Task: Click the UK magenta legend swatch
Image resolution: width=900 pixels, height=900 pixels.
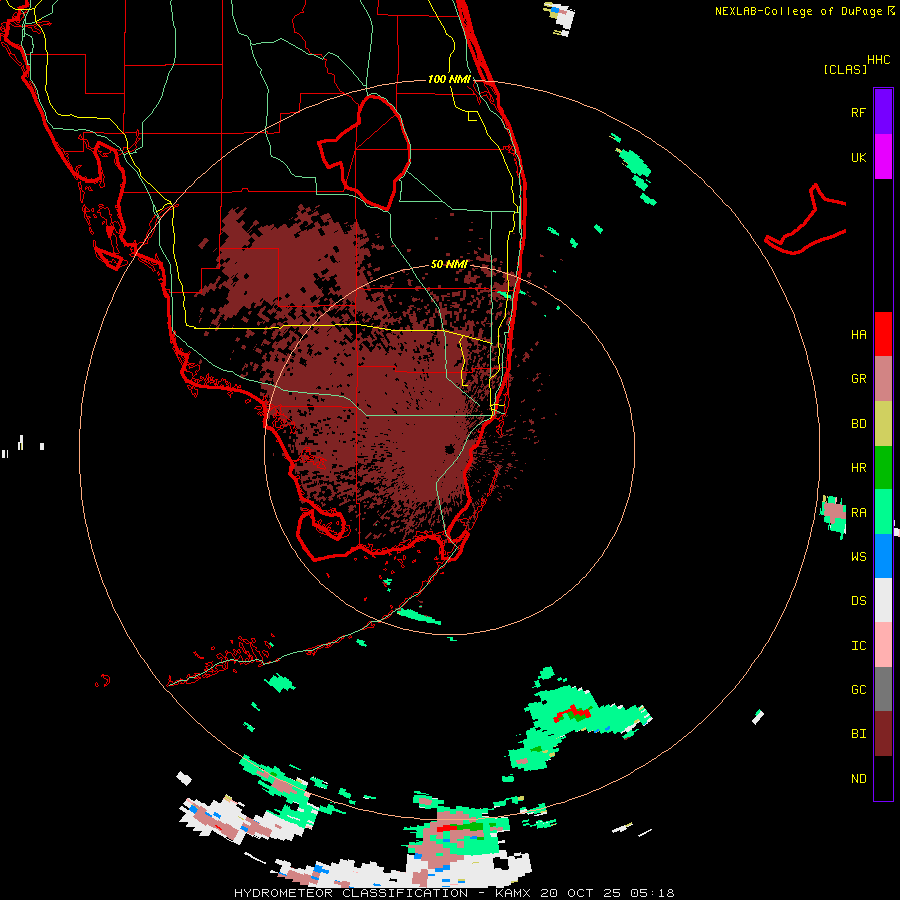Action: click(x=883, y=157)
